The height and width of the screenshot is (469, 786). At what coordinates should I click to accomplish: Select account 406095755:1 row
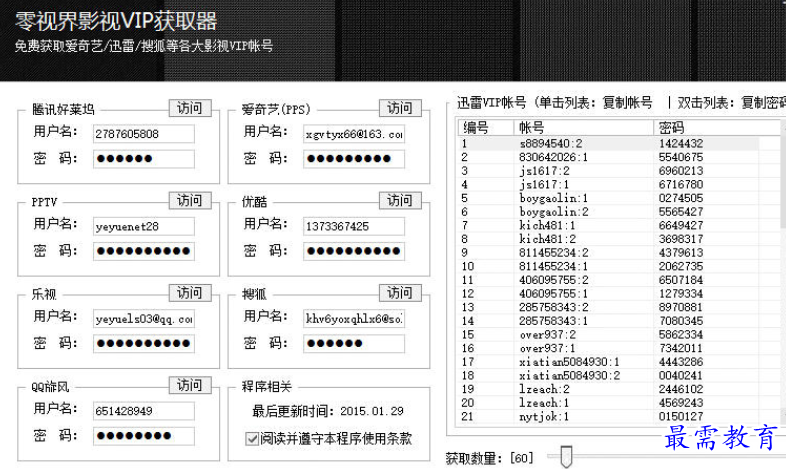click(x=609, y=294)
